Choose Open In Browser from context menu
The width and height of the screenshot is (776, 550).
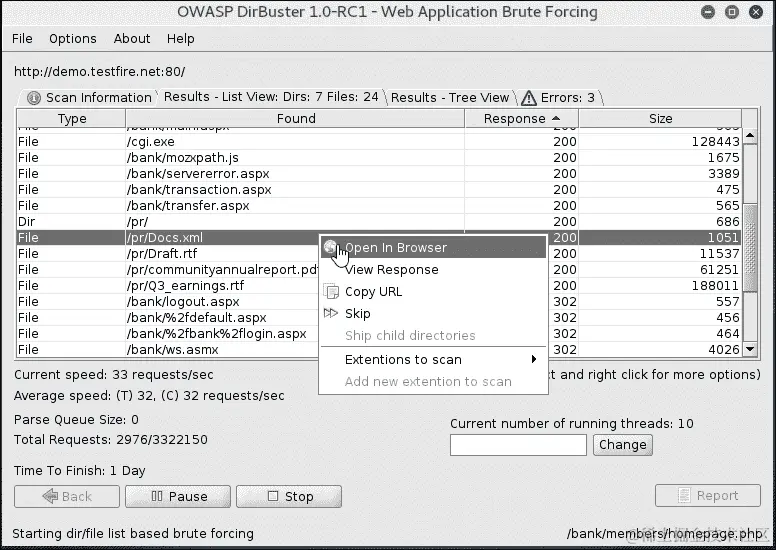[x=434, y=247]
